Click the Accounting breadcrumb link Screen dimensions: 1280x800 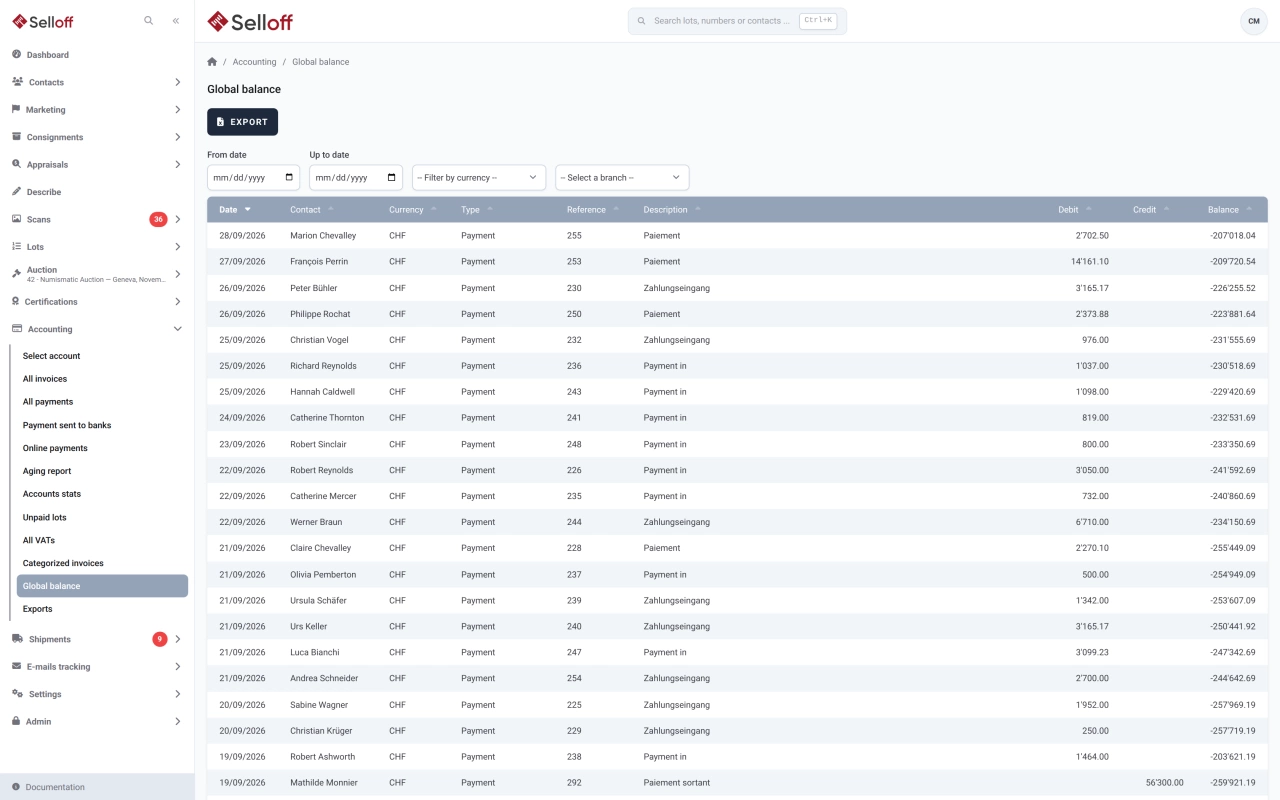[255, 62]
